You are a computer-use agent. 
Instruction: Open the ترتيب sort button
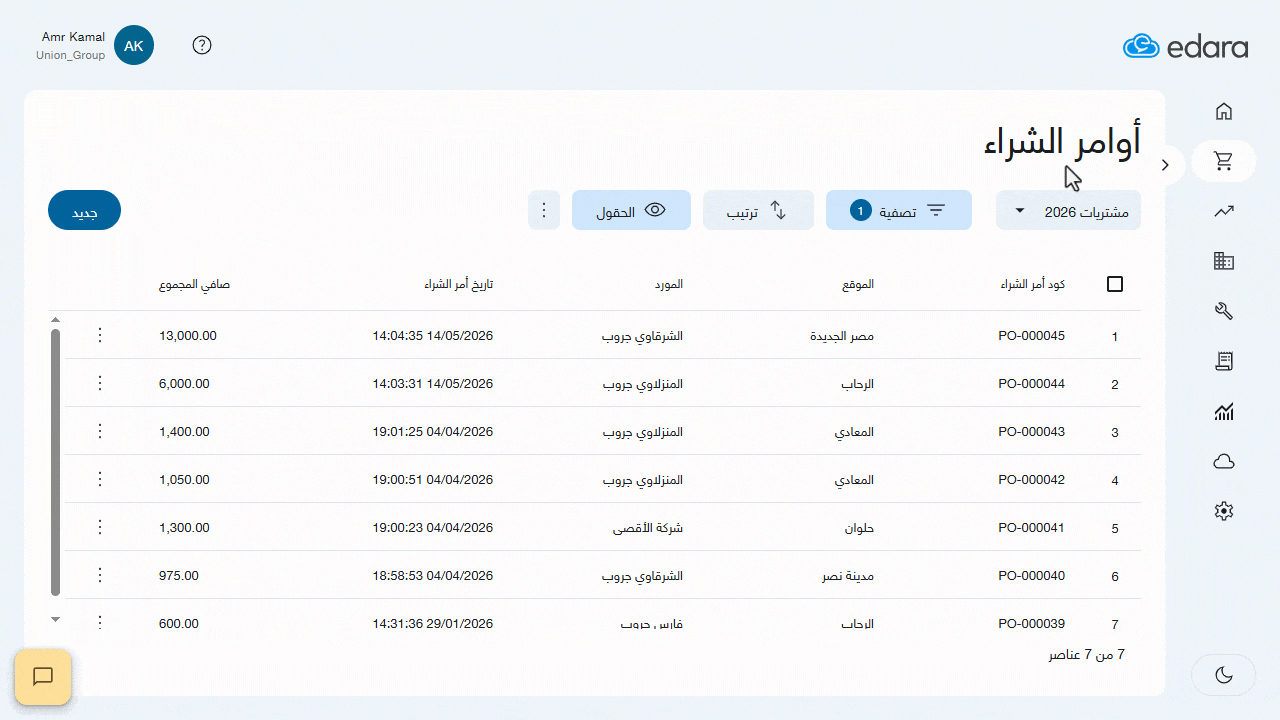(758, 211)
